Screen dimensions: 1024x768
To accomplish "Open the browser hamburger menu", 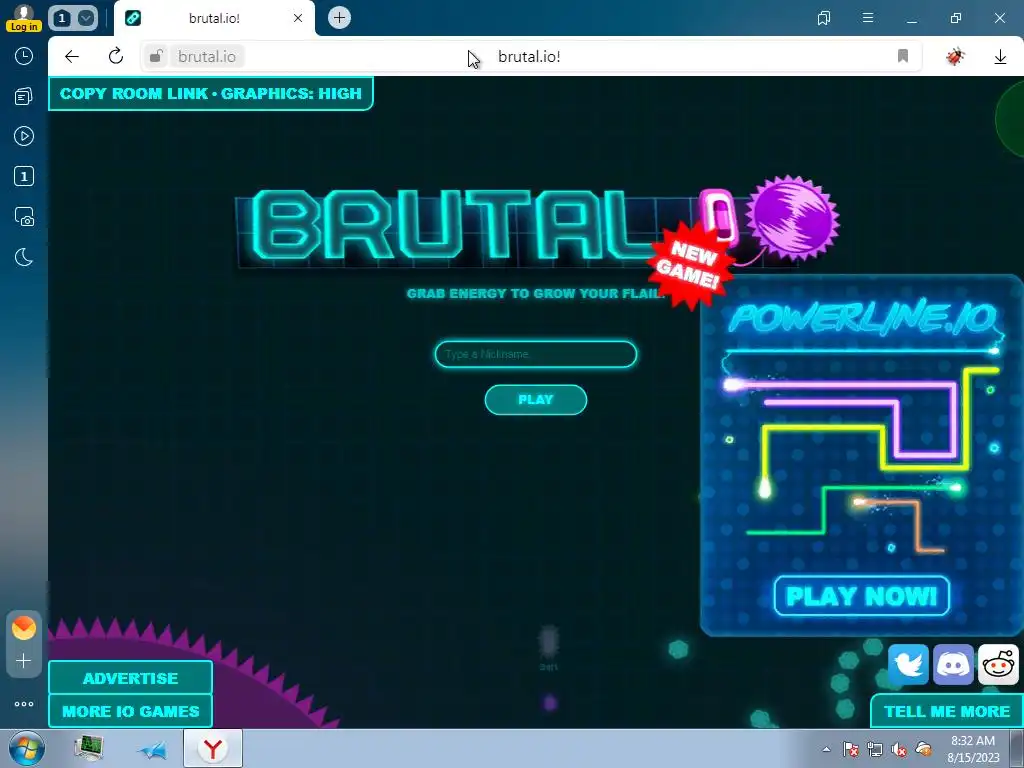I will [x=868, y=18].
